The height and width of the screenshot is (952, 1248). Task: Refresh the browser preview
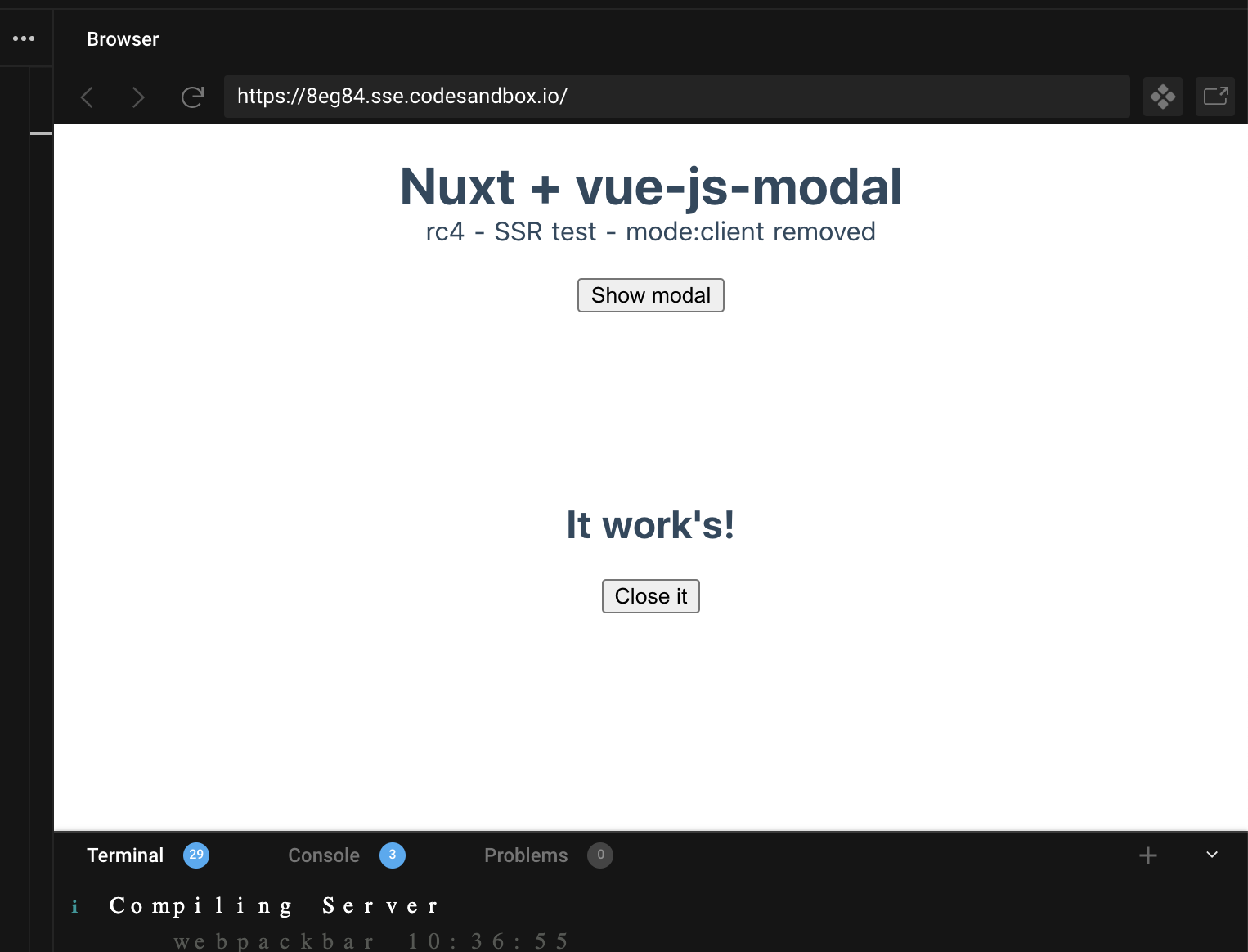[x=192, y=97]
